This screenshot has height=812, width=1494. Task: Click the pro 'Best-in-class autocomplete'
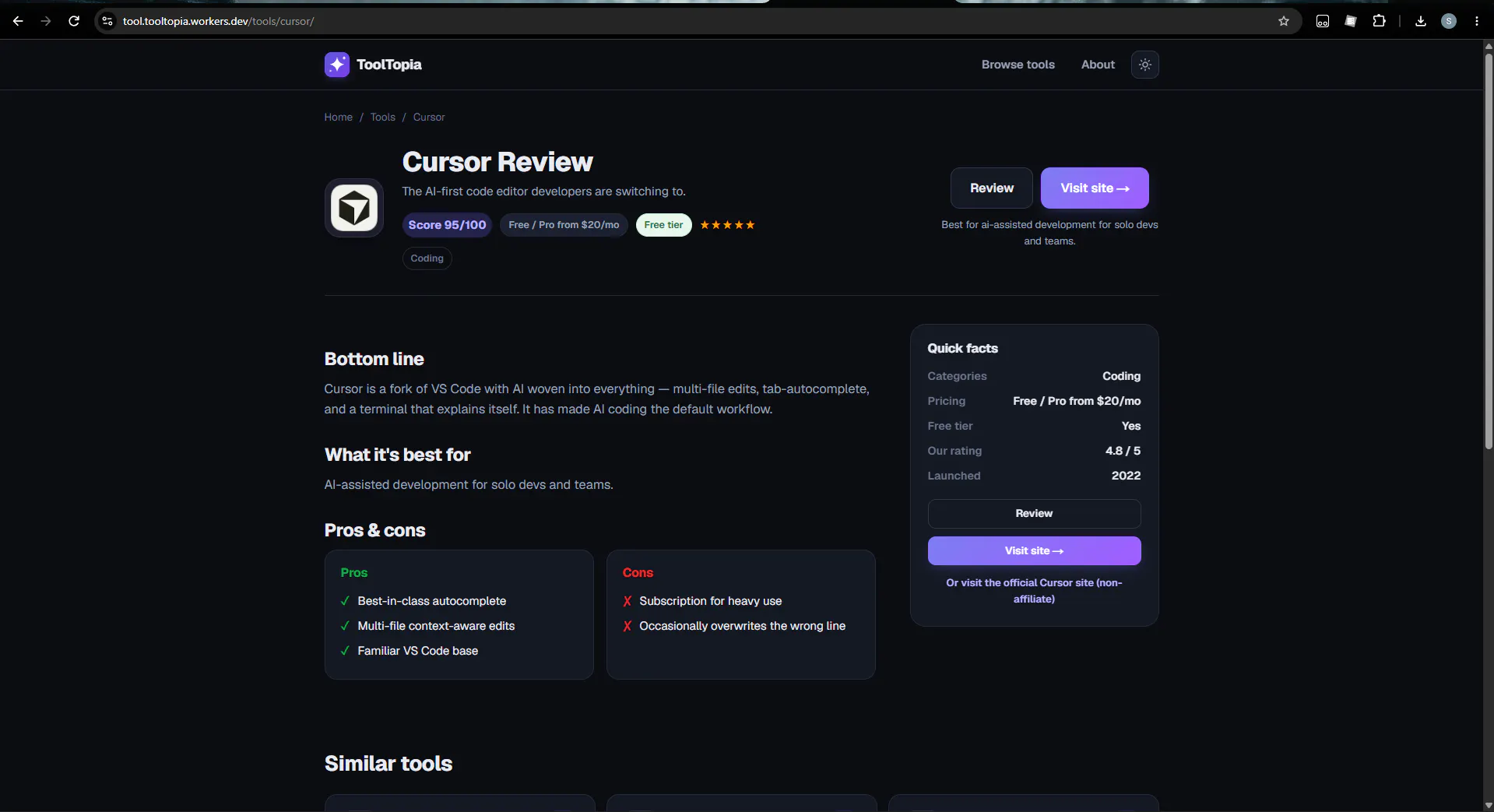click(x=432, y=601)
